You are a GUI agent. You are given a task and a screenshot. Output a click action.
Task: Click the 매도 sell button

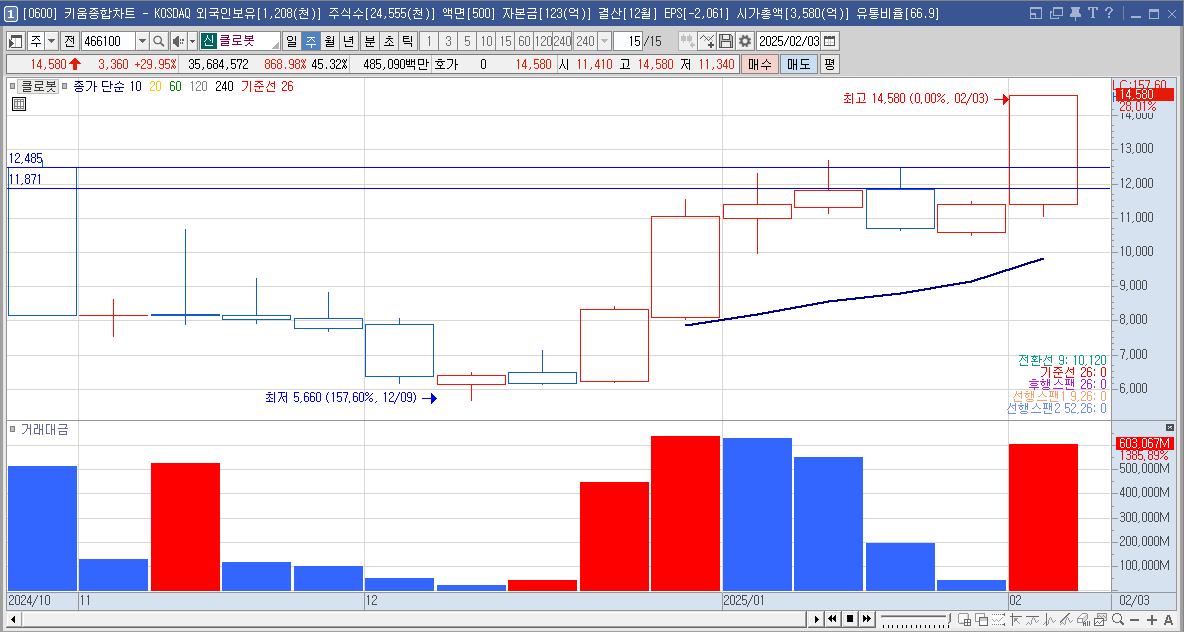click(798, 64)
